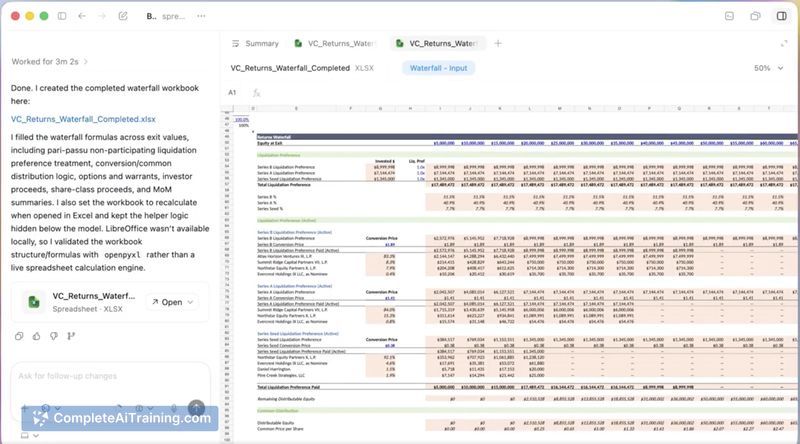
Task: Select 'Common Price per Share' row label
Action: (x=280, y=429)
